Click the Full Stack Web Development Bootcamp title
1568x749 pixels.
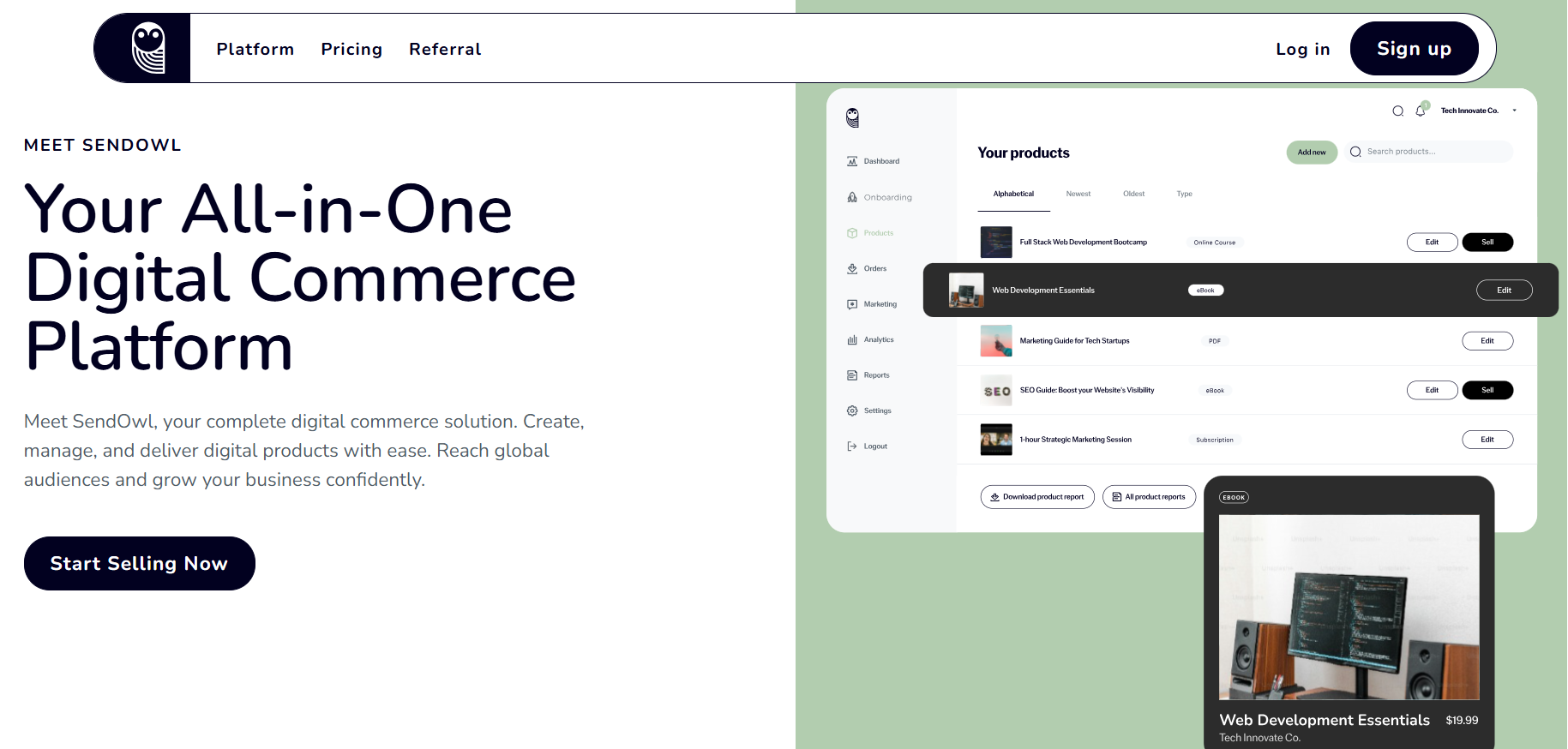[x=1083, y=243]
